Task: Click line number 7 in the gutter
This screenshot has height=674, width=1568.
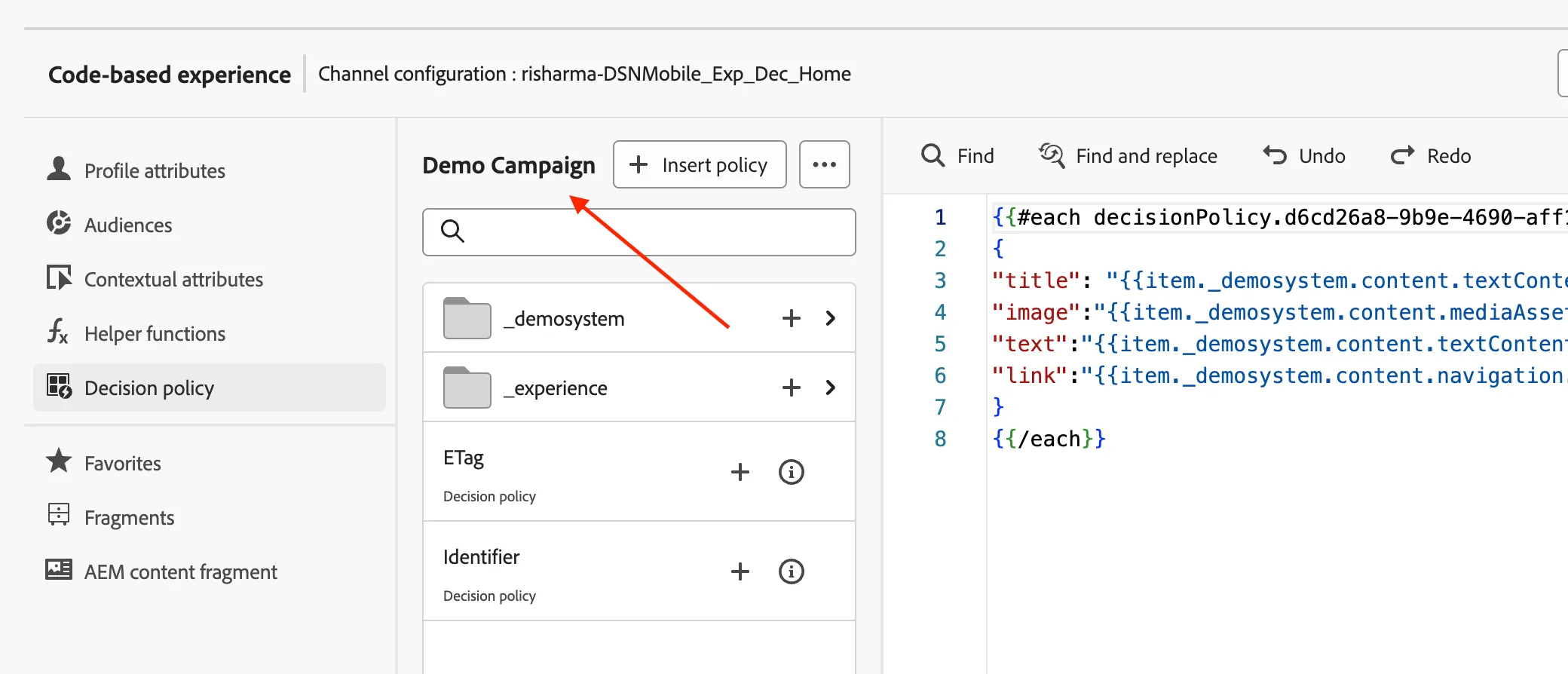Action: [940, 407]
